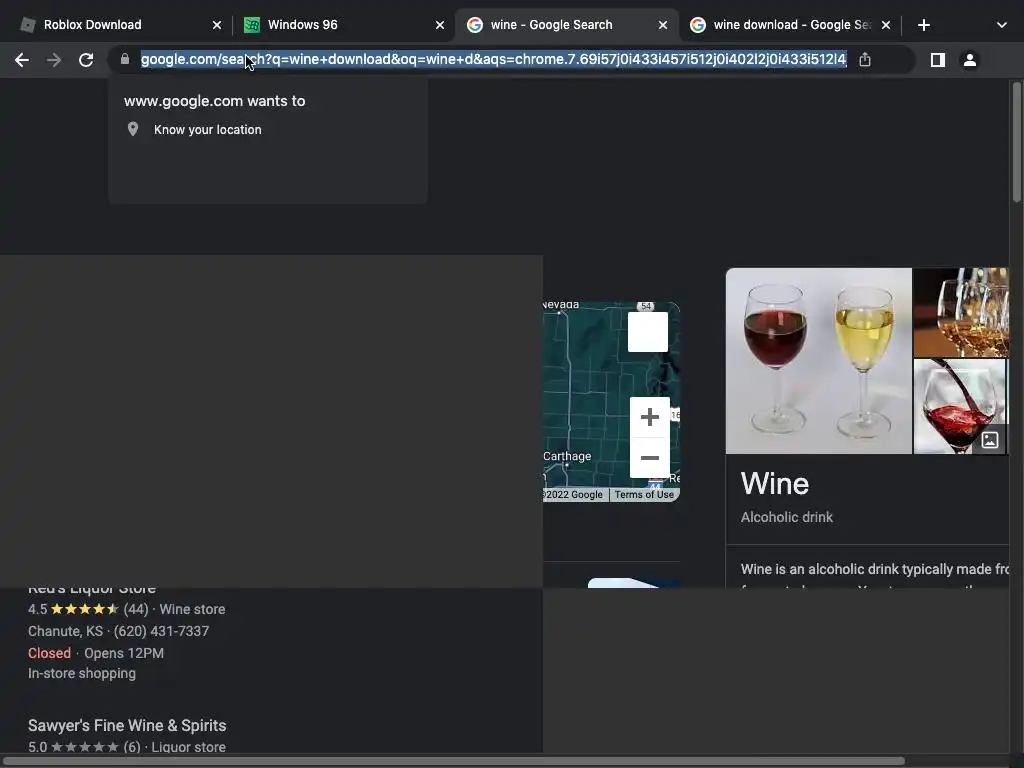Reload the current page
1024x768 pixels.
tap(86, 60)
